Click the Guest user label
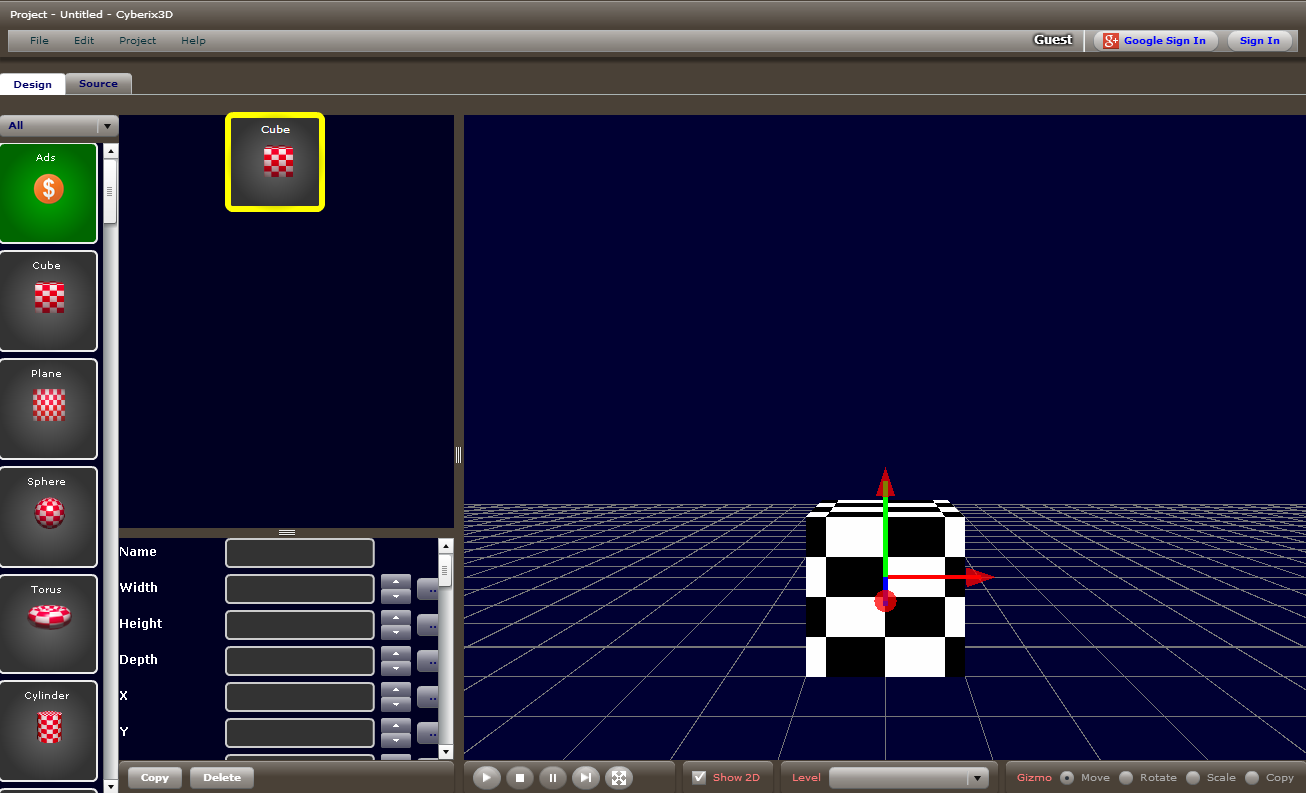1306x793 pixels. coord(1053,40)
